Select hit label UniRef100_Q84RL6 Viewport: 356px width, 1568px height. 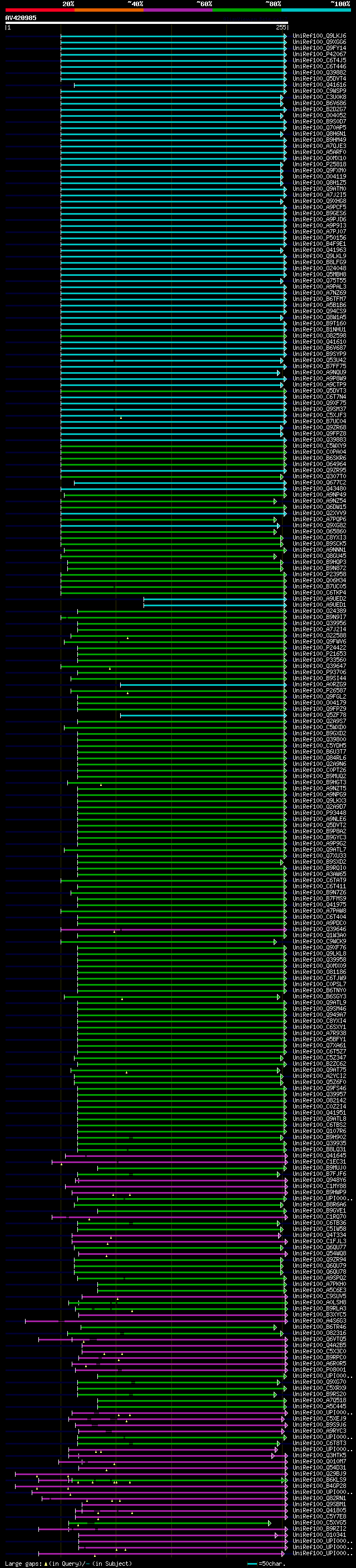pos(319,758)
